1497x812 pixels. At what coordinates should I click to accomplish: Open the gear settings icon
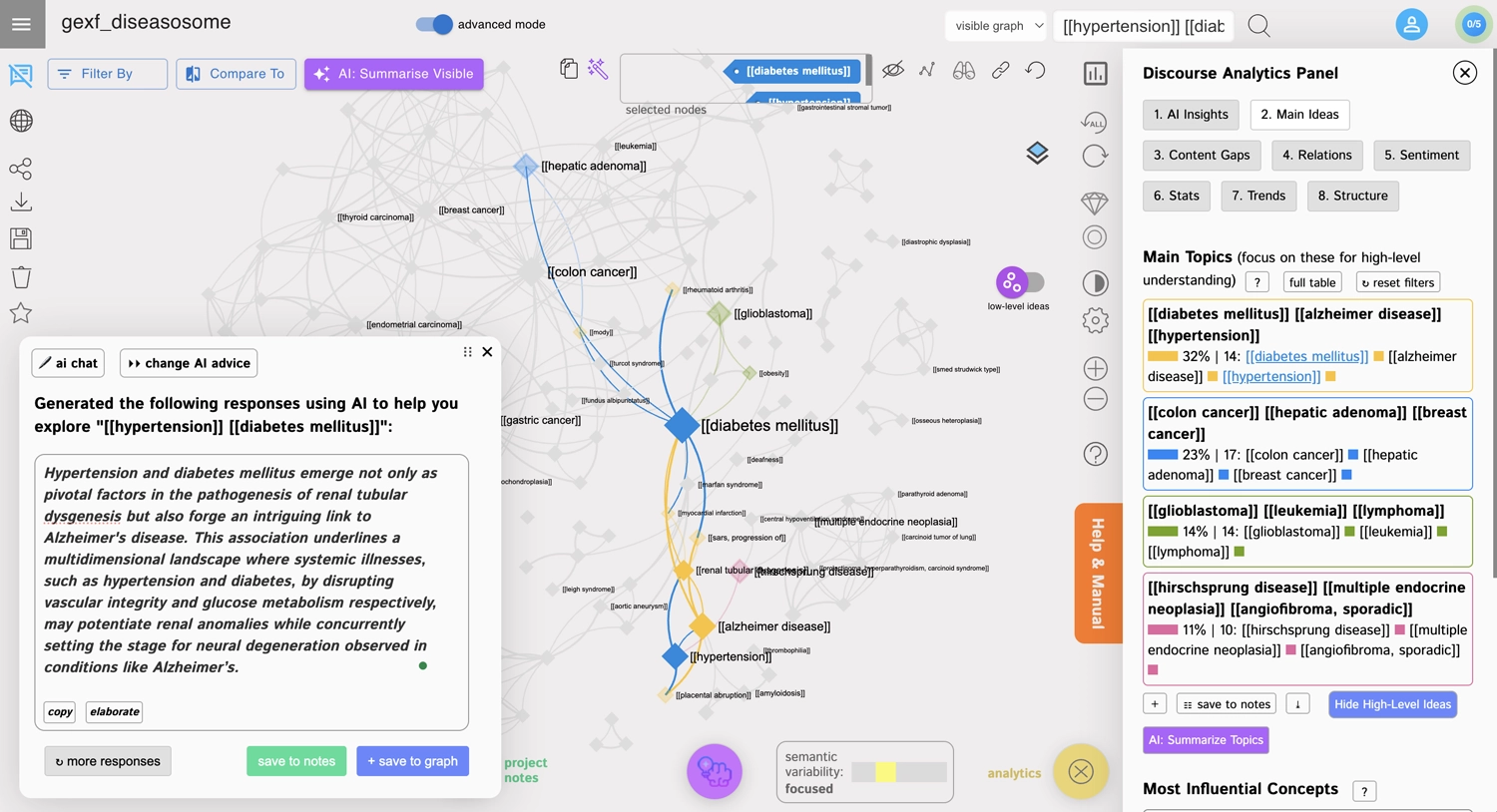[1095, 320]
